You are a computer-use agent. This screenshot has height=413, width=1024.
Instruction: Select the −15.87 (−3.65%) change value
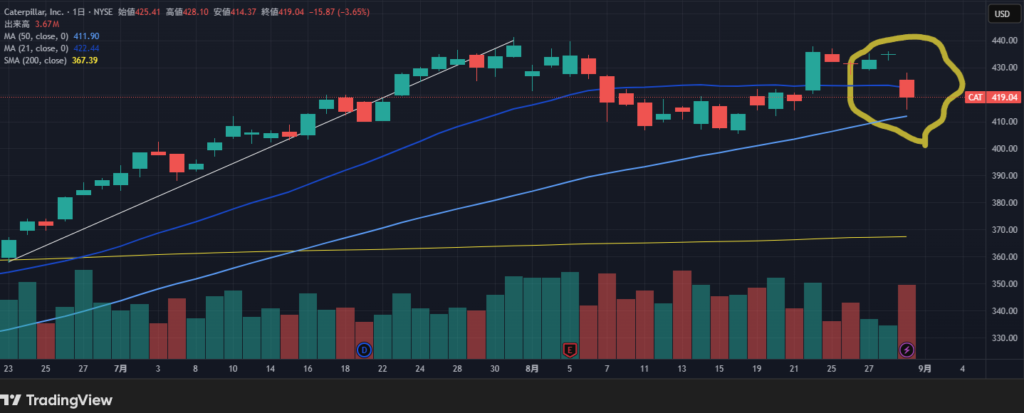click(x=338, y=12)
